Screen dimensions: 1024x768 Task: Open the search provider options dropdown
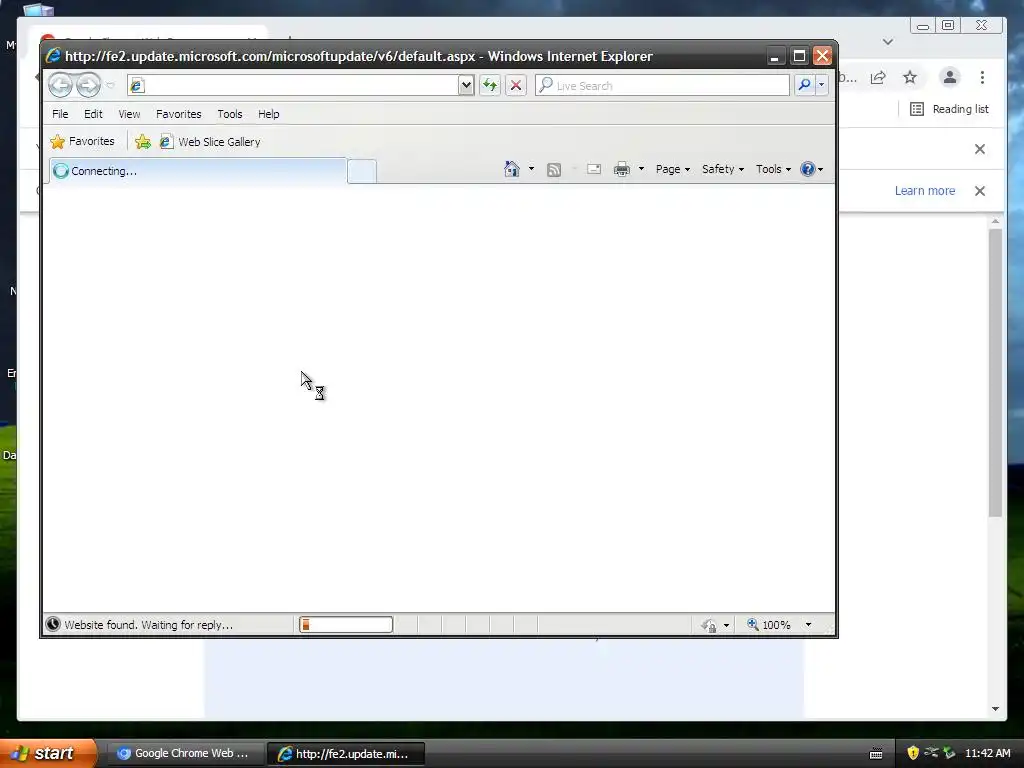tap(822, 85)
